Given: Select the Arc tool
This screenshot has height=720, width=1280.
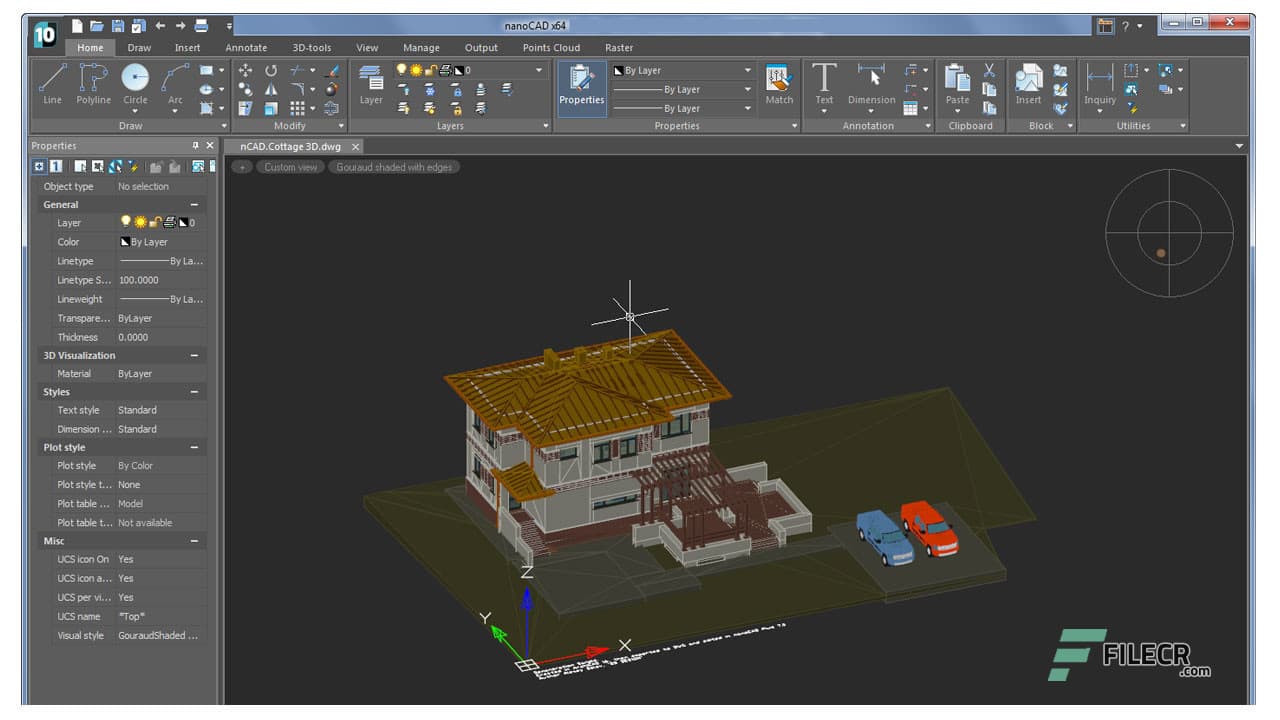Looking at the screenshot, I should [x=174, y=80].
